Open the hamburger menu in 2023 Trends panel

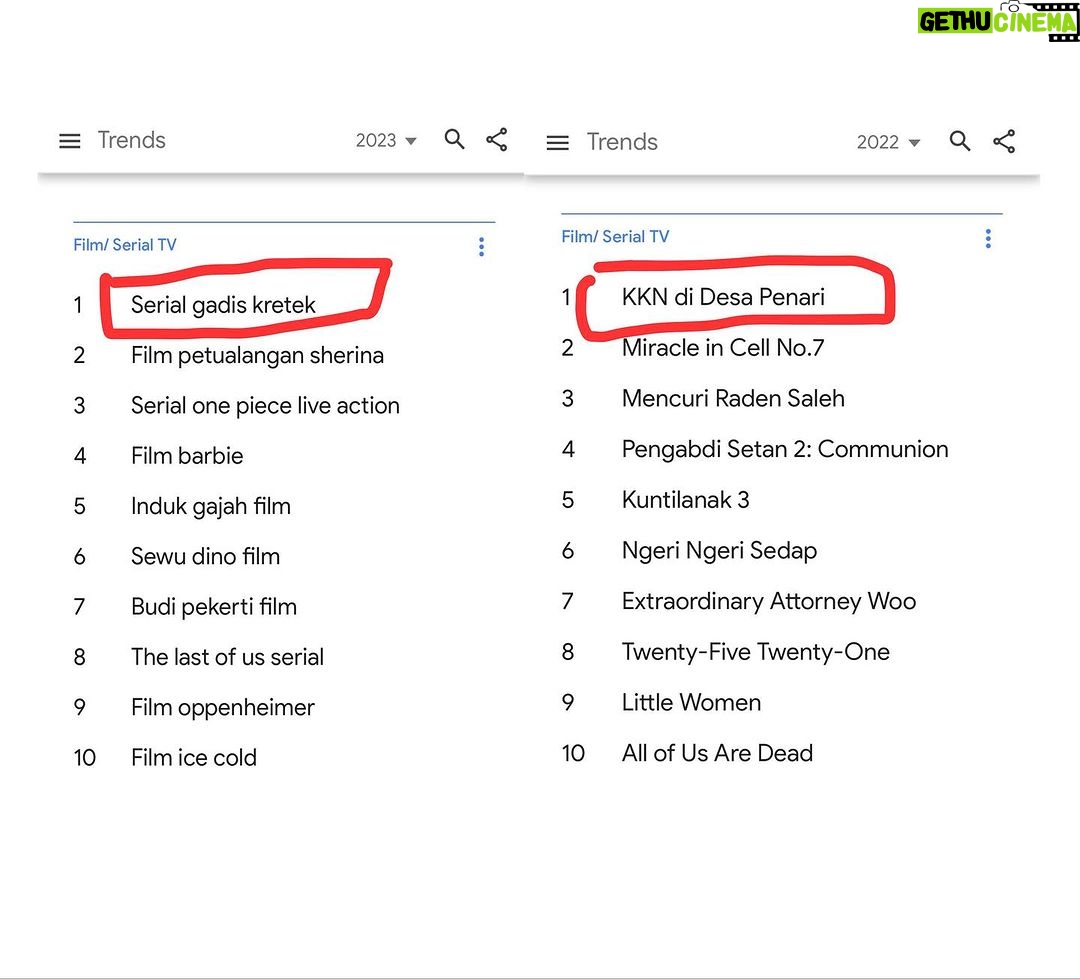pyautogui.click(x=70, y=141)
